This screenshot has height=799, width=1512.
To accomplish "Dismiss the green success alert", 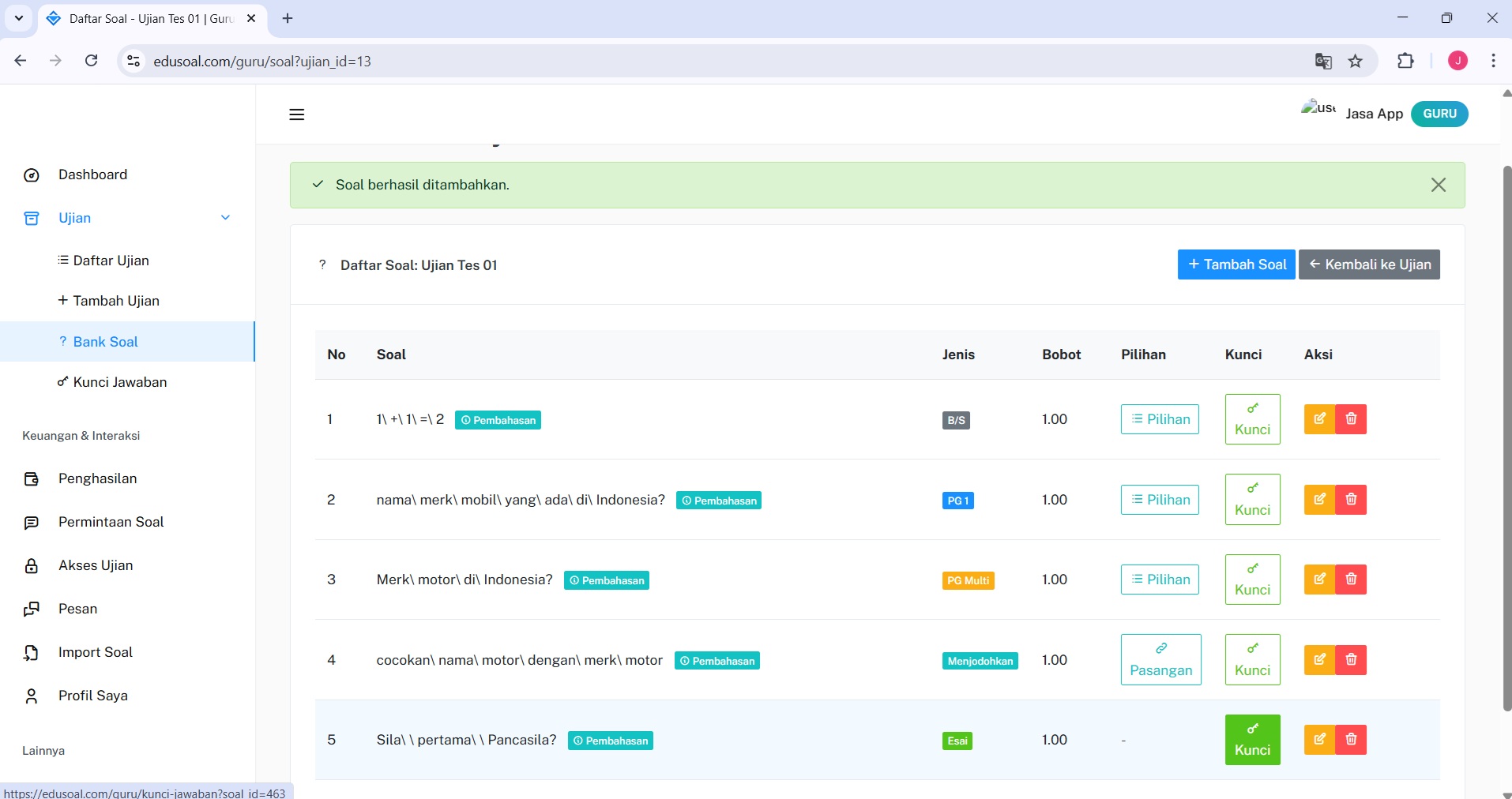I will coord(1438,185).
